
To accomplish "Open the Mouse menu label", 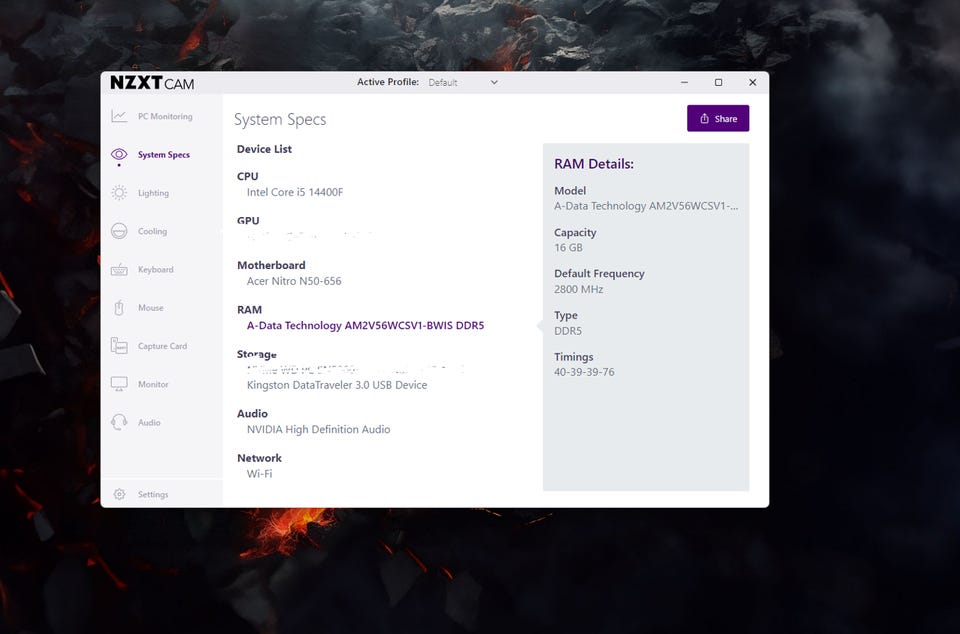I will [151, 308].
